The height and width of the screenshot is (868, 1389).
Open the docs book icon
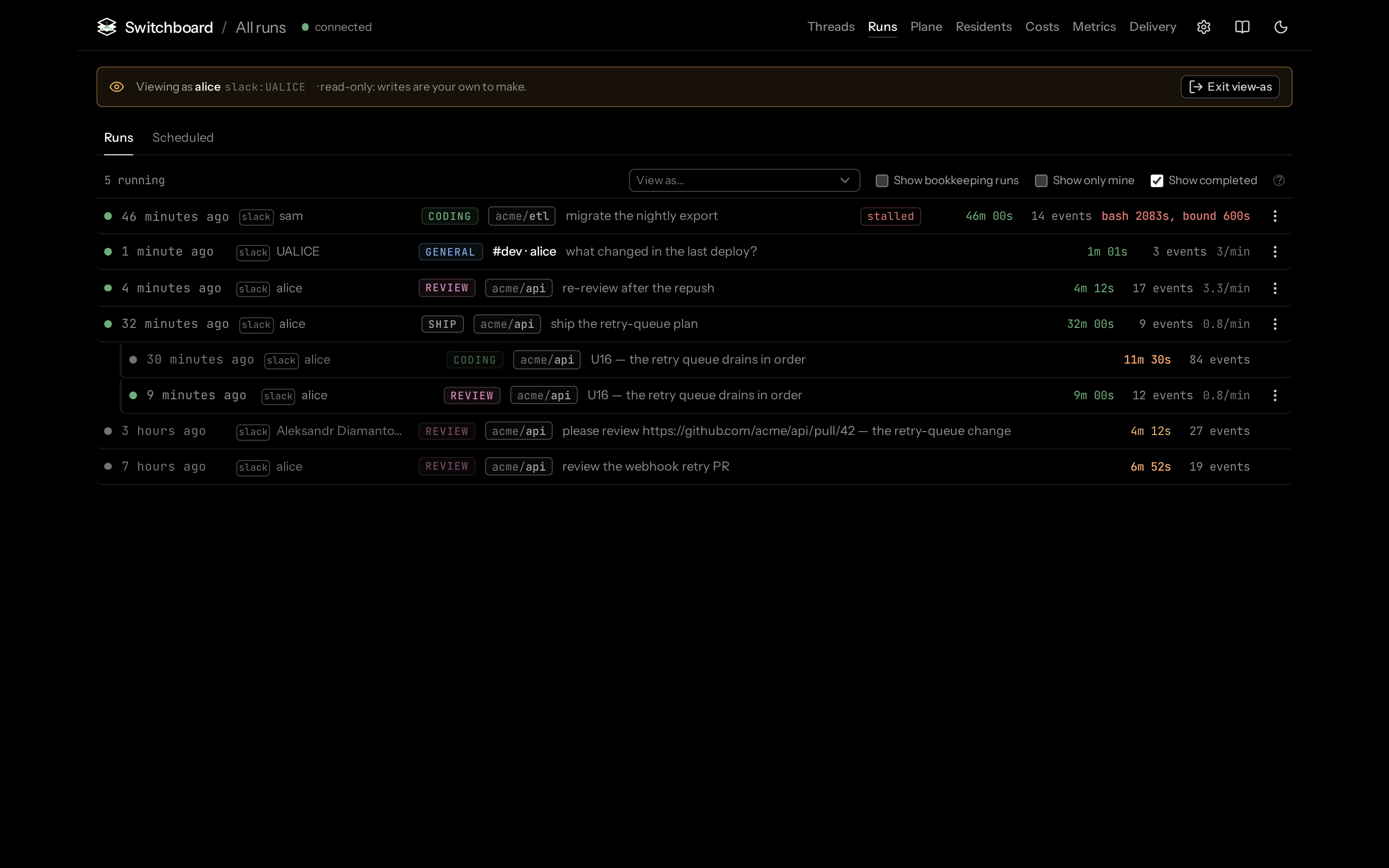pos(1242,27)
